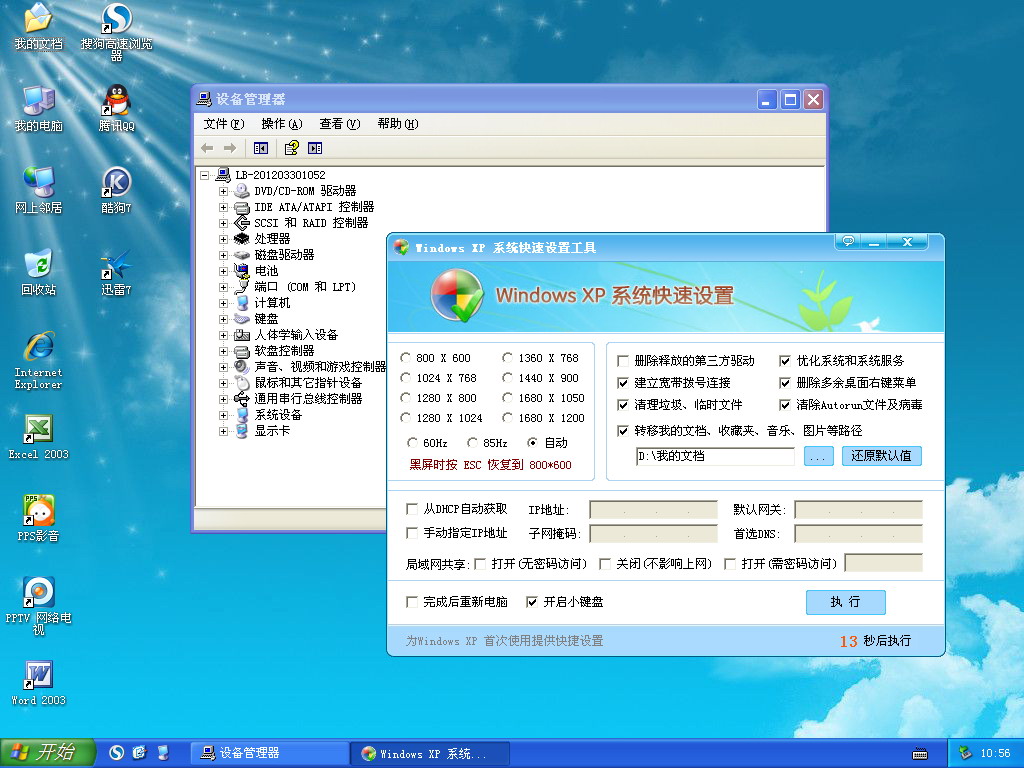Check 删除释放的第三方驱动 option

623,361
